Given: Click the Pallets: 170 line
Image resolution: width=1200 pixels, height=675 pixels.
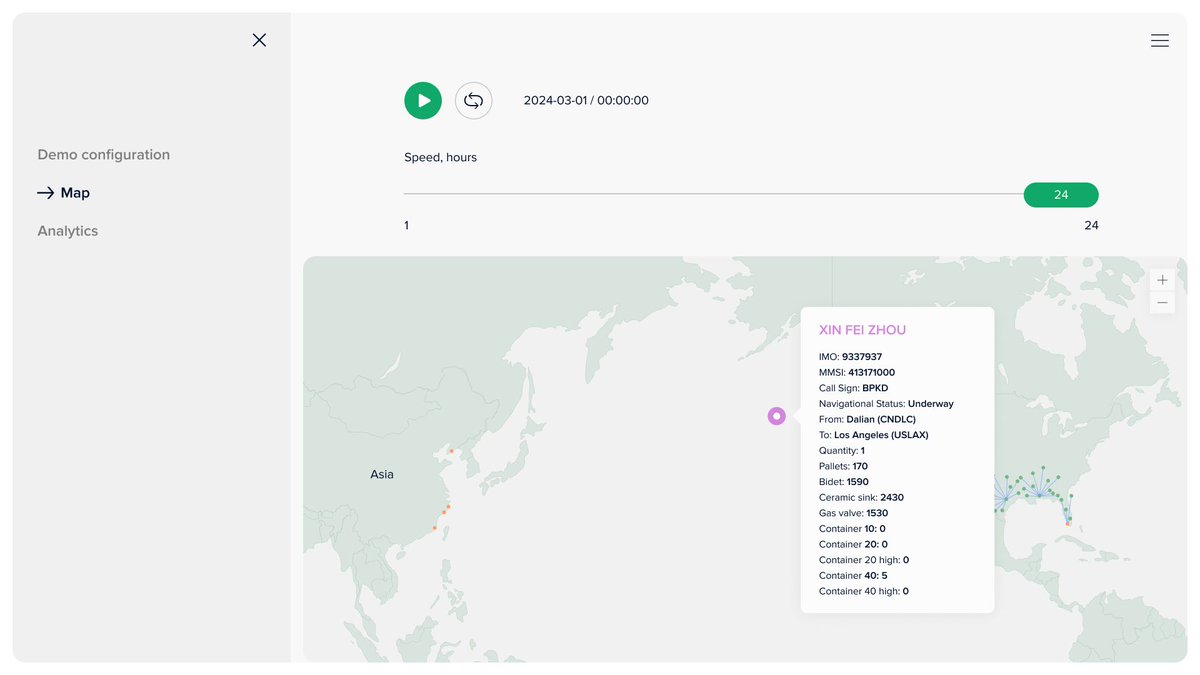Looking at the screenshot, I should tap(843, 466).
